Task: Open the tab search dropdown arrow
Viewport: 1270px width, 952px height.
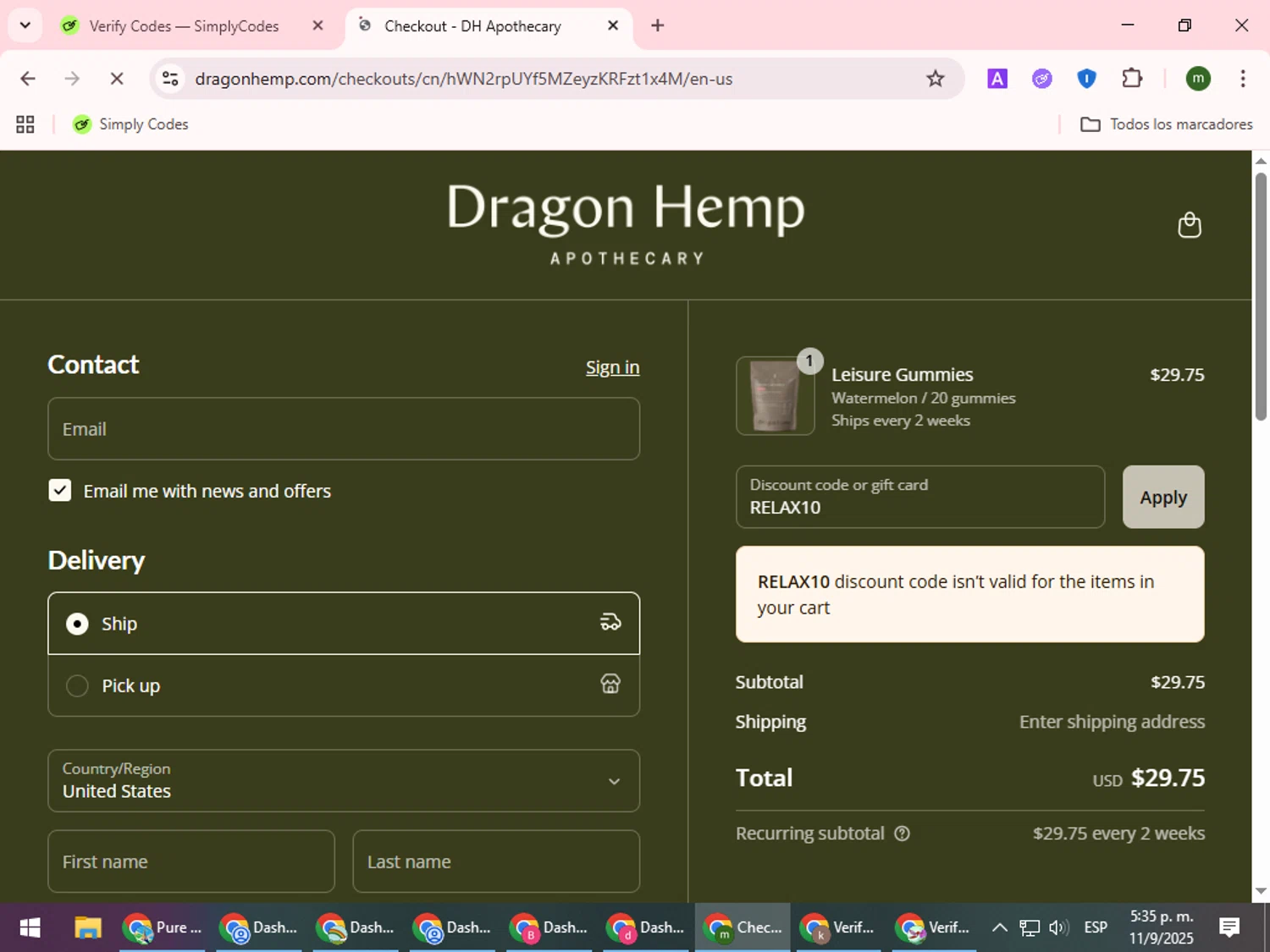Action: coord(25,25)
